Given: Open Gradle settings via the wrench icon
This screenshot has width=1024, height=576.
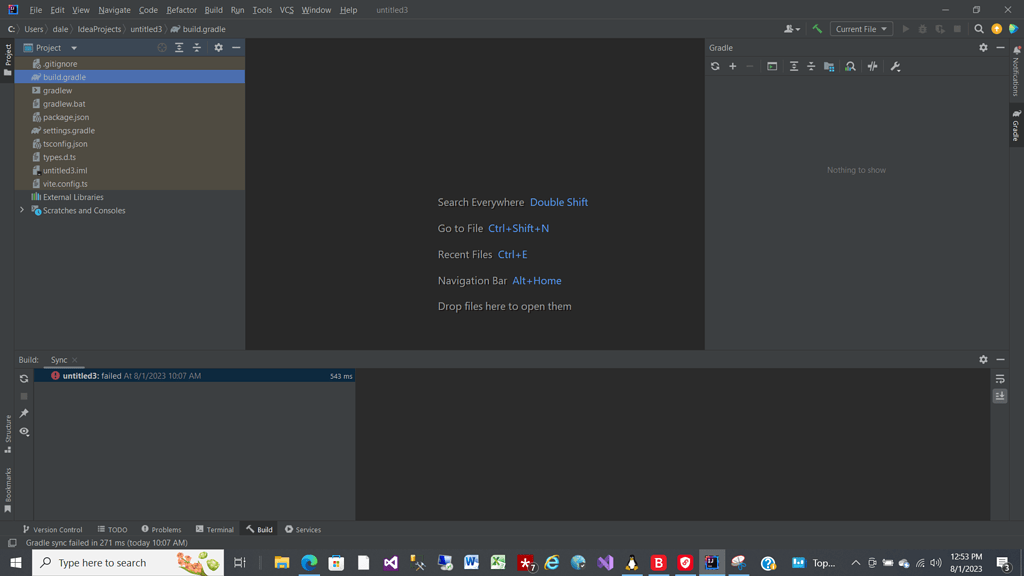Looking at the screenshot, I should [896, 66].
